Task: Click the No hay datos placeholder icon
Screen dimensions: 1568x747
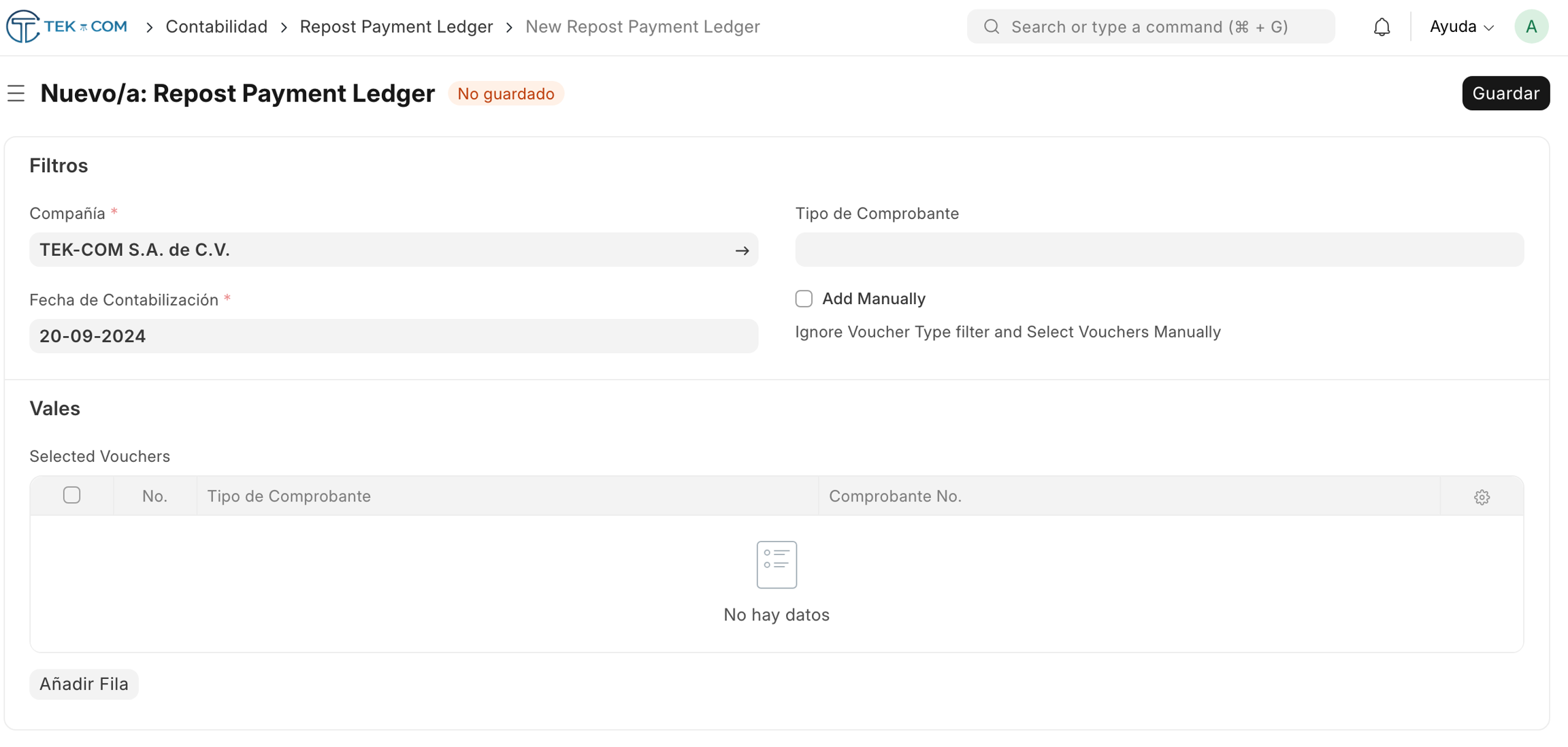Action: coord(777,564)
